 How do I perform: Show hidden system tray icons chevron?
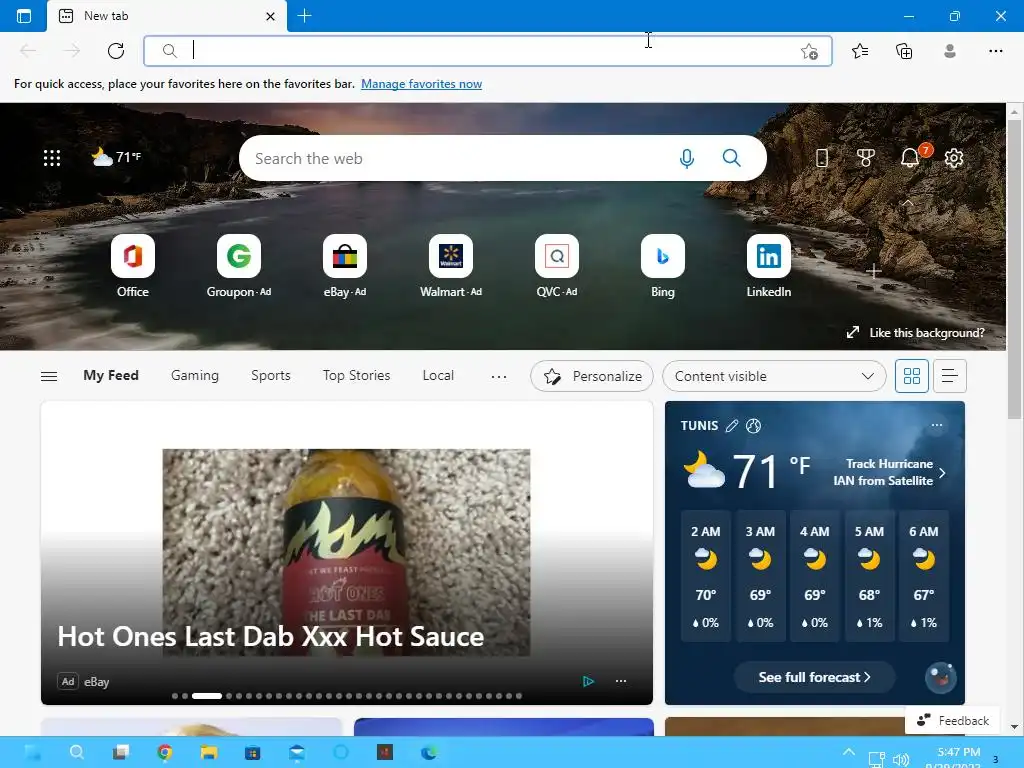(848, 752)
